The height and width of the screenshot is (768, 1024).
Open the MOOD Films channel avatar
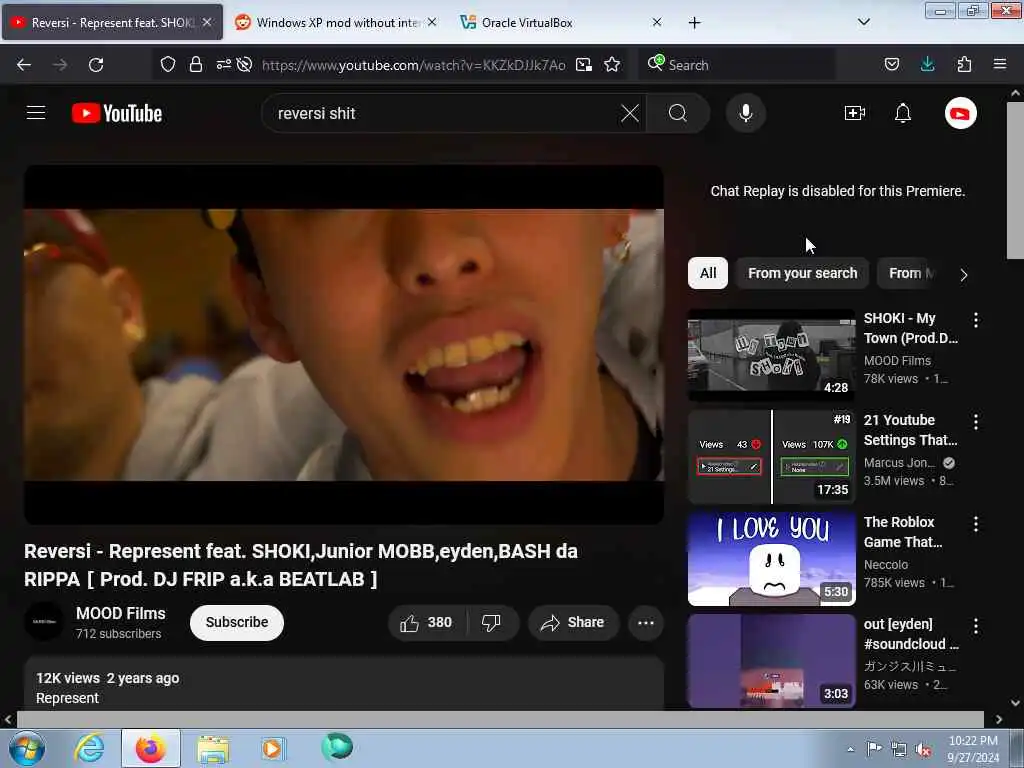click(x=44, y=622)
